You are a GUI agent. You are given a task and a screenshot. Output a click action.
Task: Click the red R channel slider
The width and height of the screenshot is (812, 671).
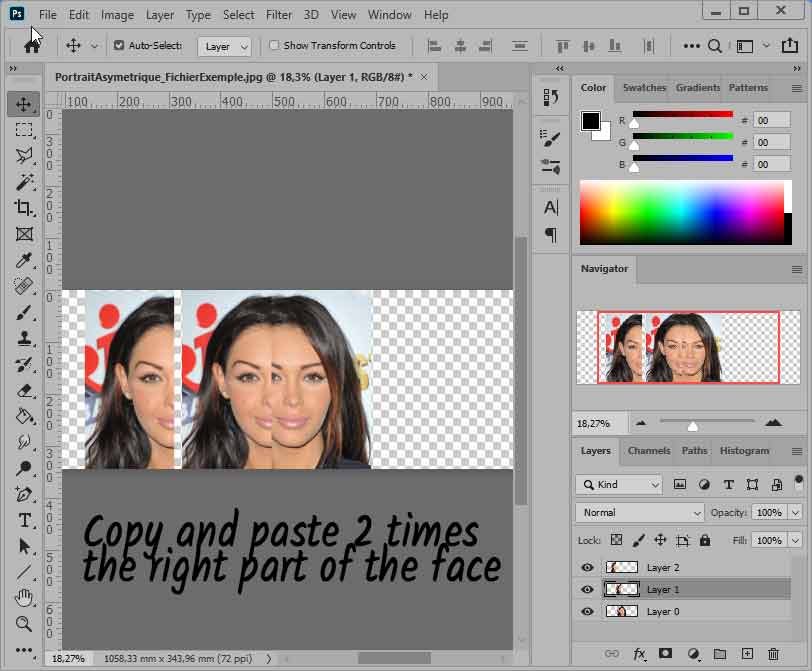[x=683, y=114]
